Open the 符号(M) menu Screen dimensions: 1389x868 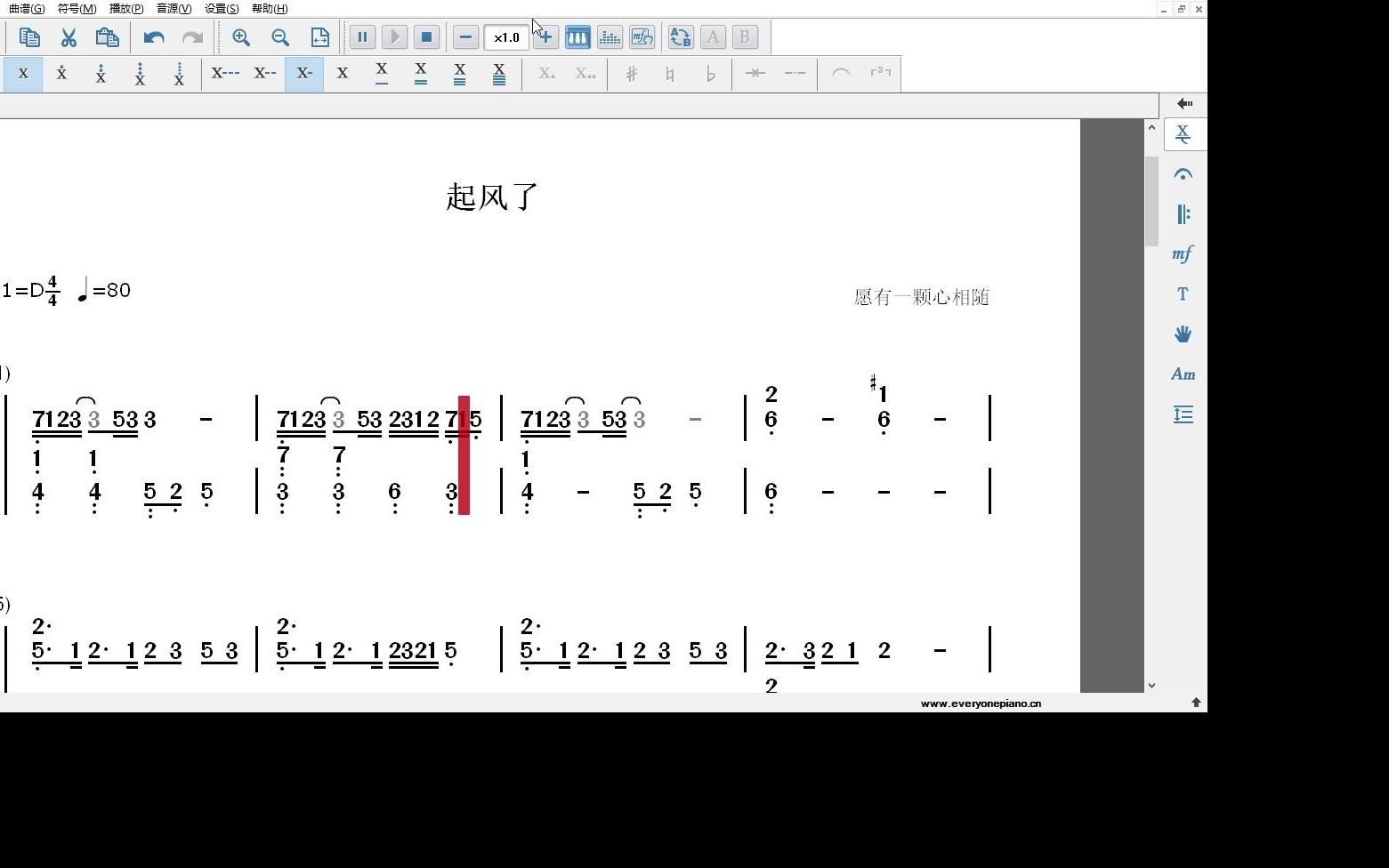coord(77,8)
